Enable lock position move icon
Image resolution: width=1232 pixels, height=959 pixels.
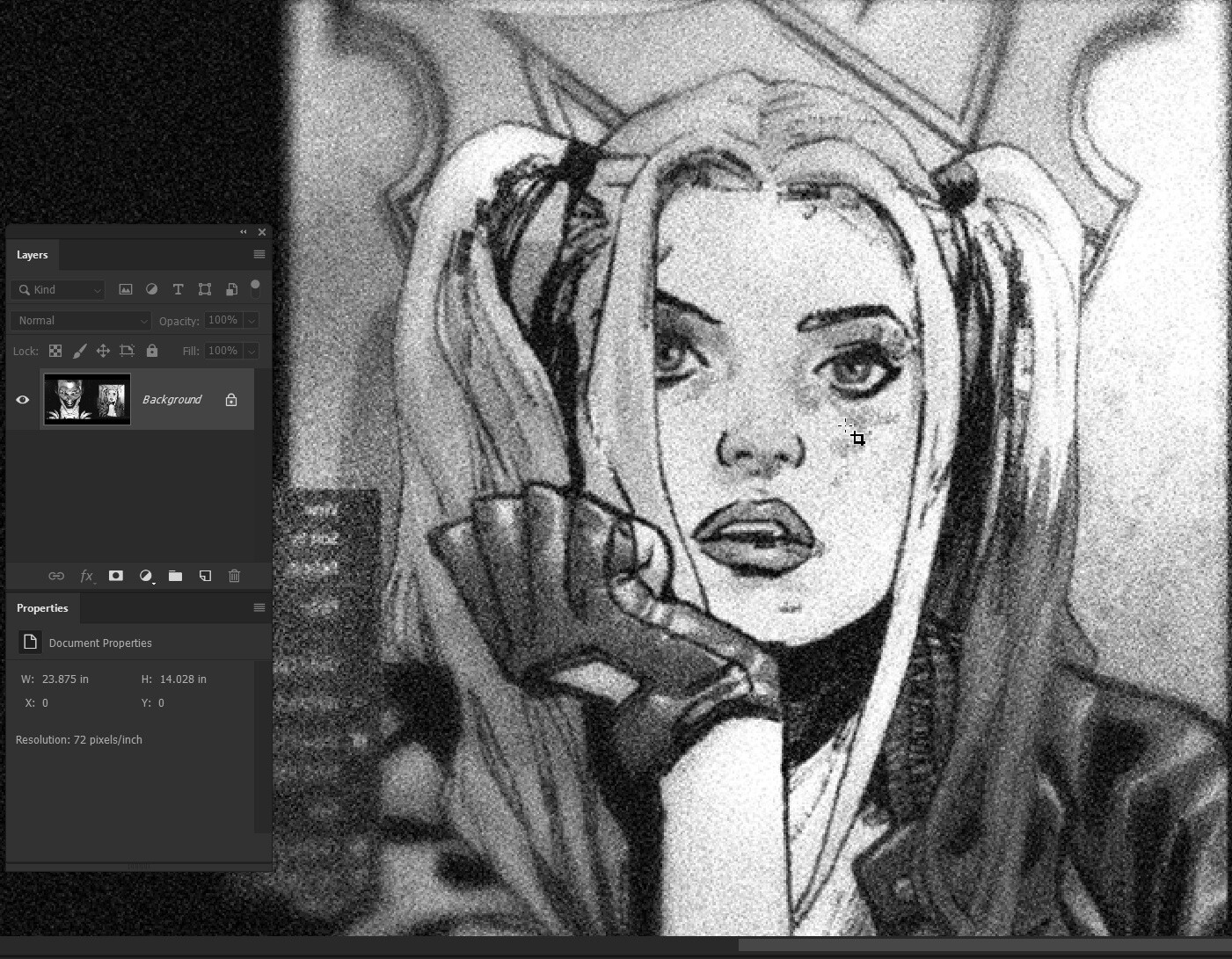(x=103, y=351)
